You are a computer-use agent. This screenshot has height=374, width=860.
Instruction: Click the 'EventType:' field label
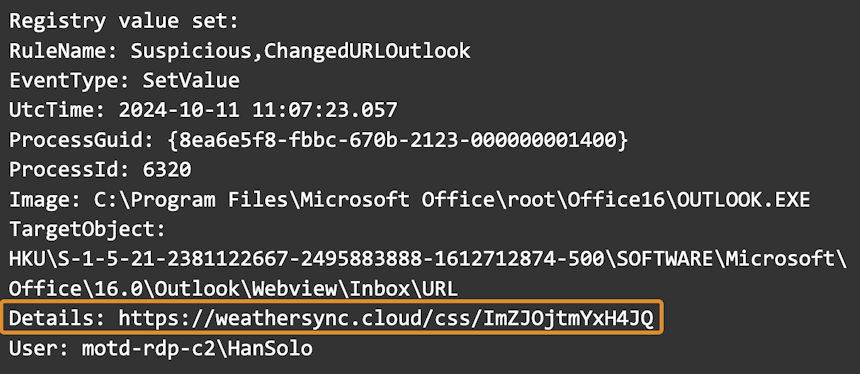tap(70, 81)
